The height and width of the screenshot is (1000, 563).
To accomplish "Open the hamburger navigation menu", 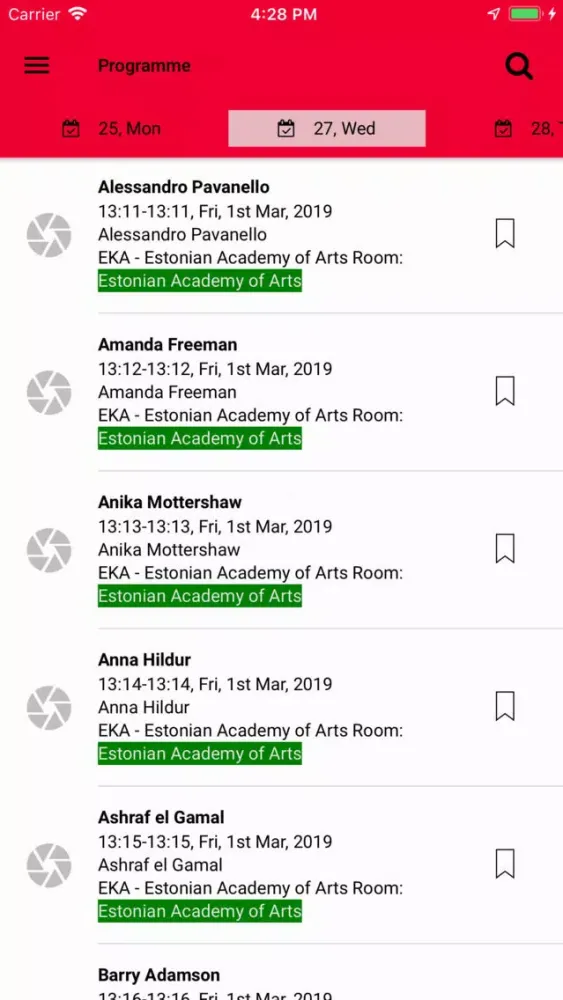I will (37, 66).
